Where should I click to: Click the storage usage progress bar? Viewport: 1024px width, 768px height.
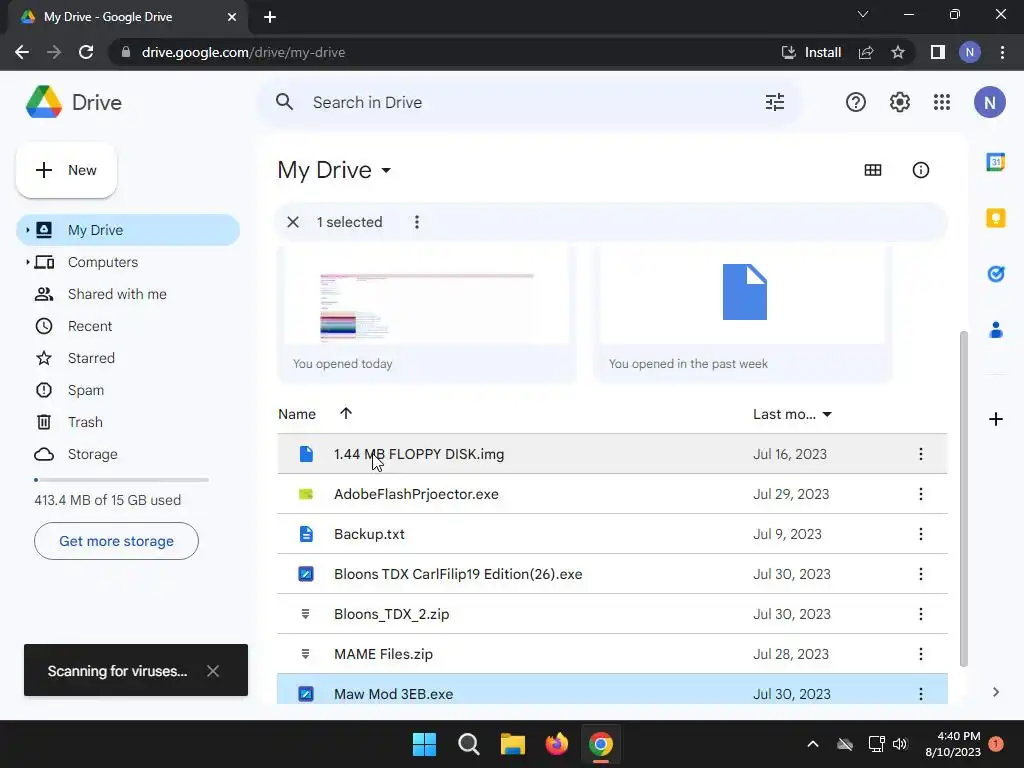121,480
